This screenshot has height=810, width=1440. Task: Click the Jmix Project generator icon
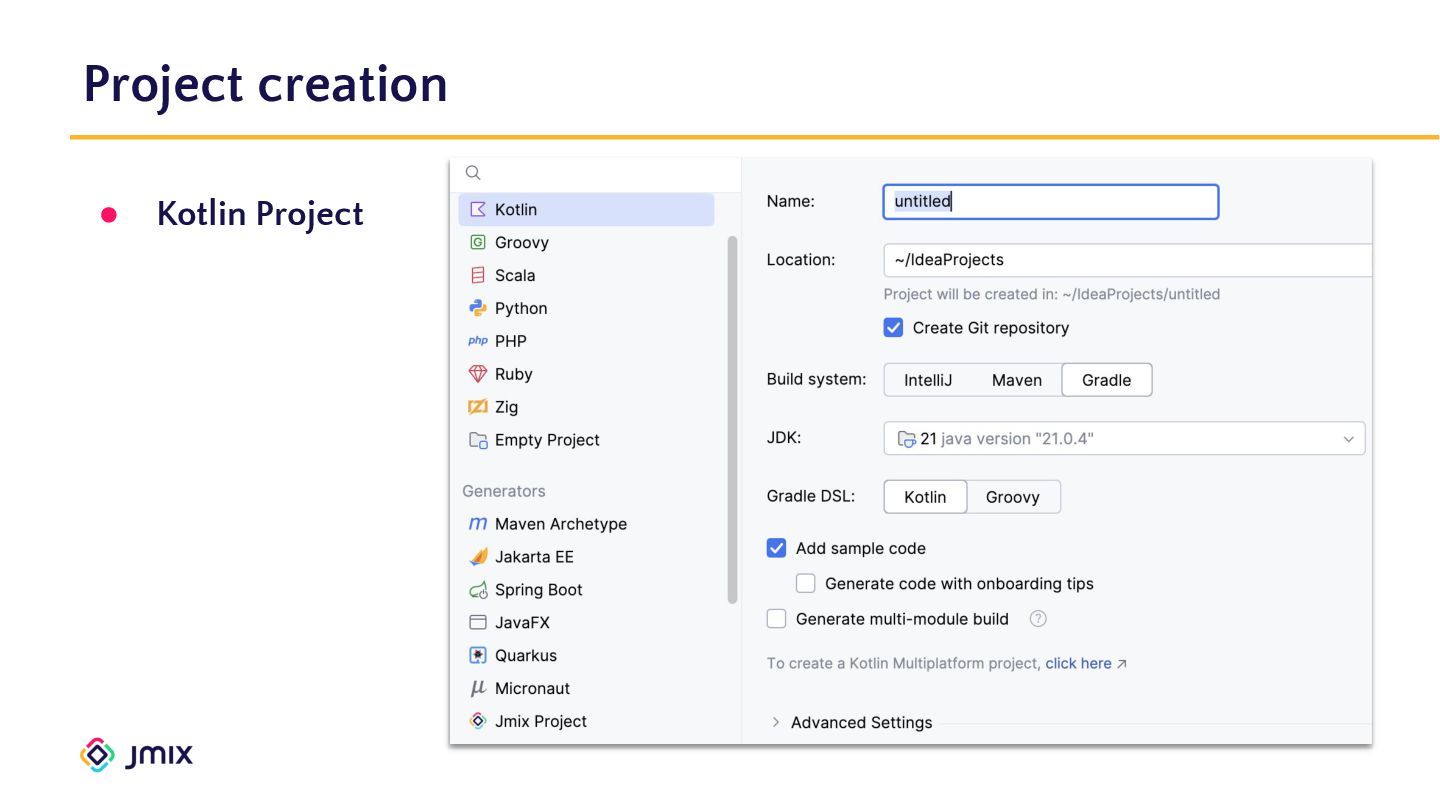click(x=478, y=721)
